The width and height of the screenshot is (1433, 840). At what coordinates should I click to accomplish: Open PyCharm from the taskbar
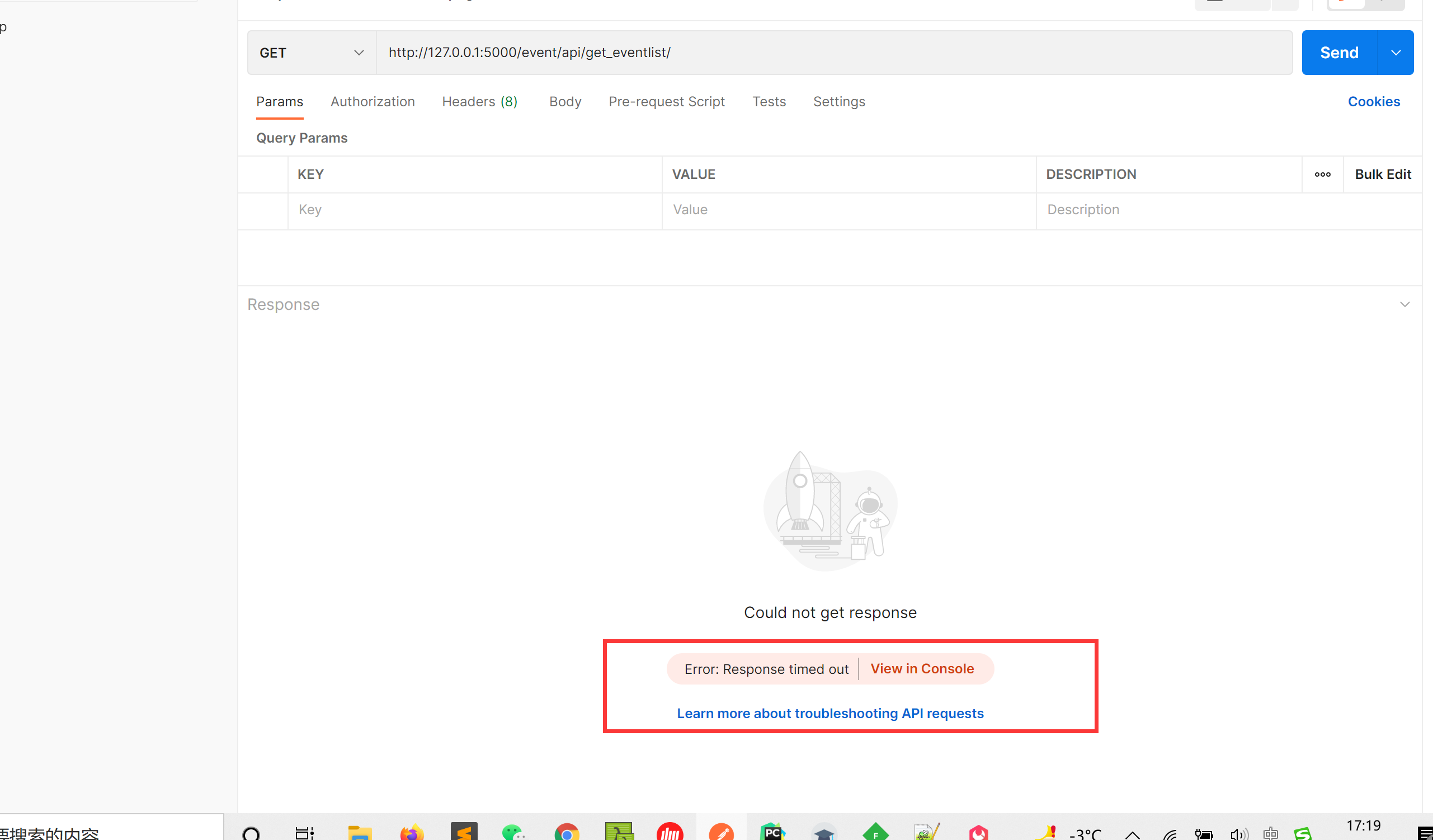click(x=772, y=833)
